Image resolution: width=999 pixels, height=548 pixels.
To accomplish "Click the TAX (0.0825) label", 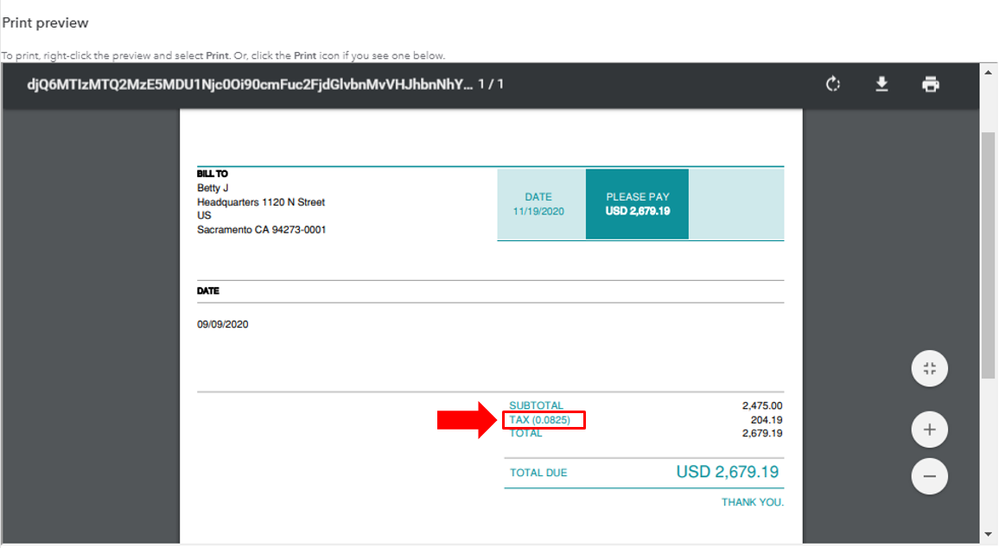I will click(540, 420).
